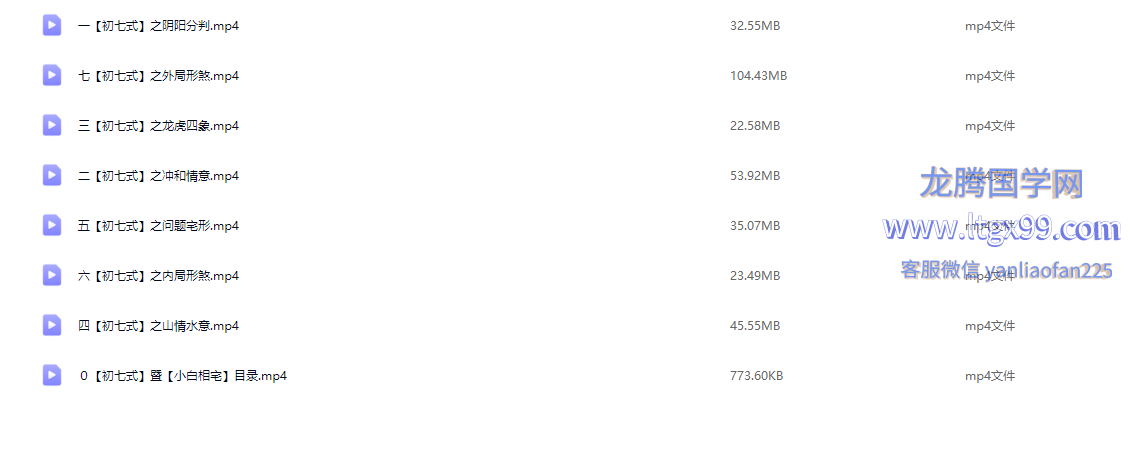Select the video icon beside 问题宅形.mp4
1130x456 pixels.
point(52,226)
